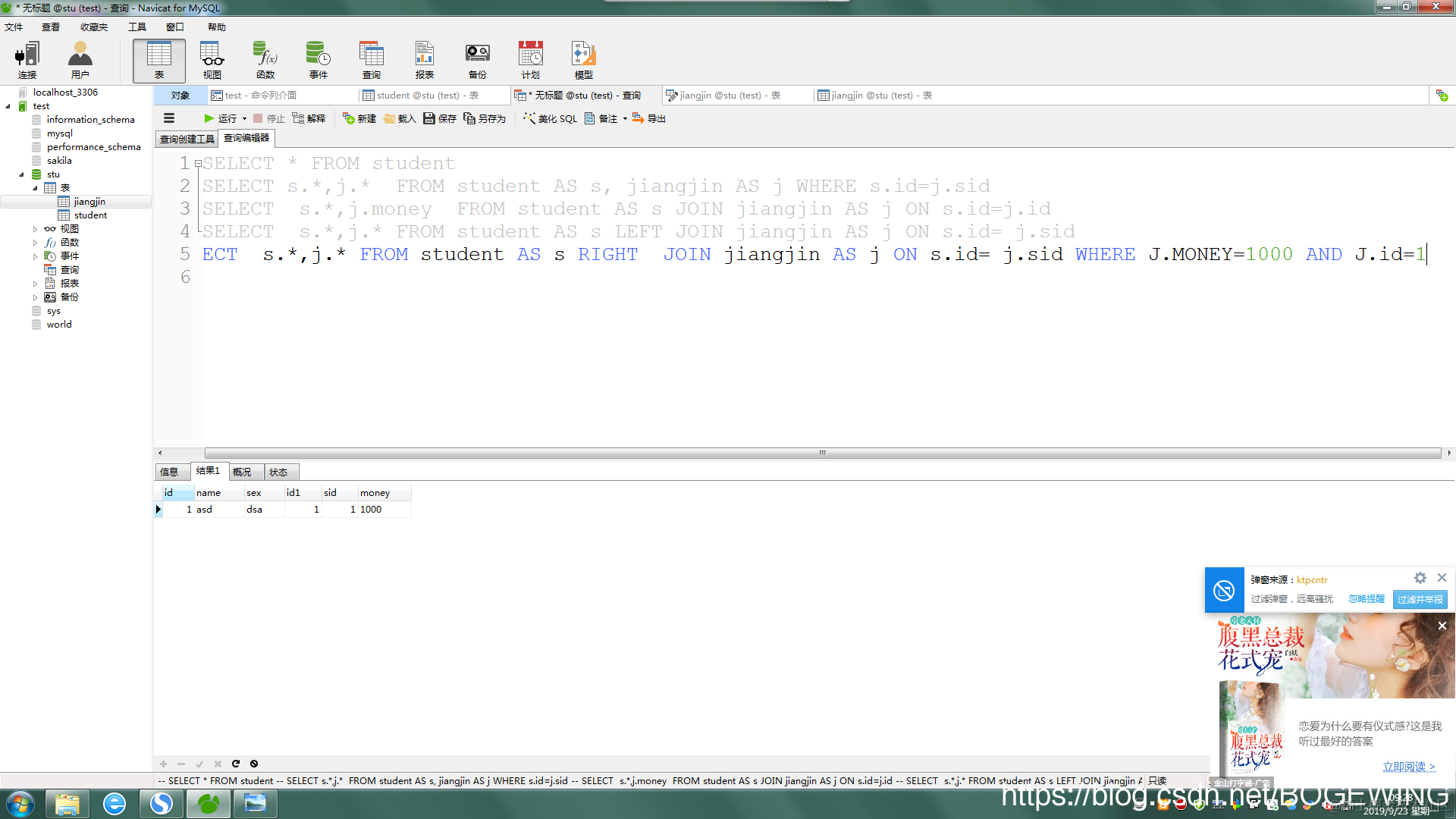
Task: Open the 模型 model tool
Action: point(583,61)
